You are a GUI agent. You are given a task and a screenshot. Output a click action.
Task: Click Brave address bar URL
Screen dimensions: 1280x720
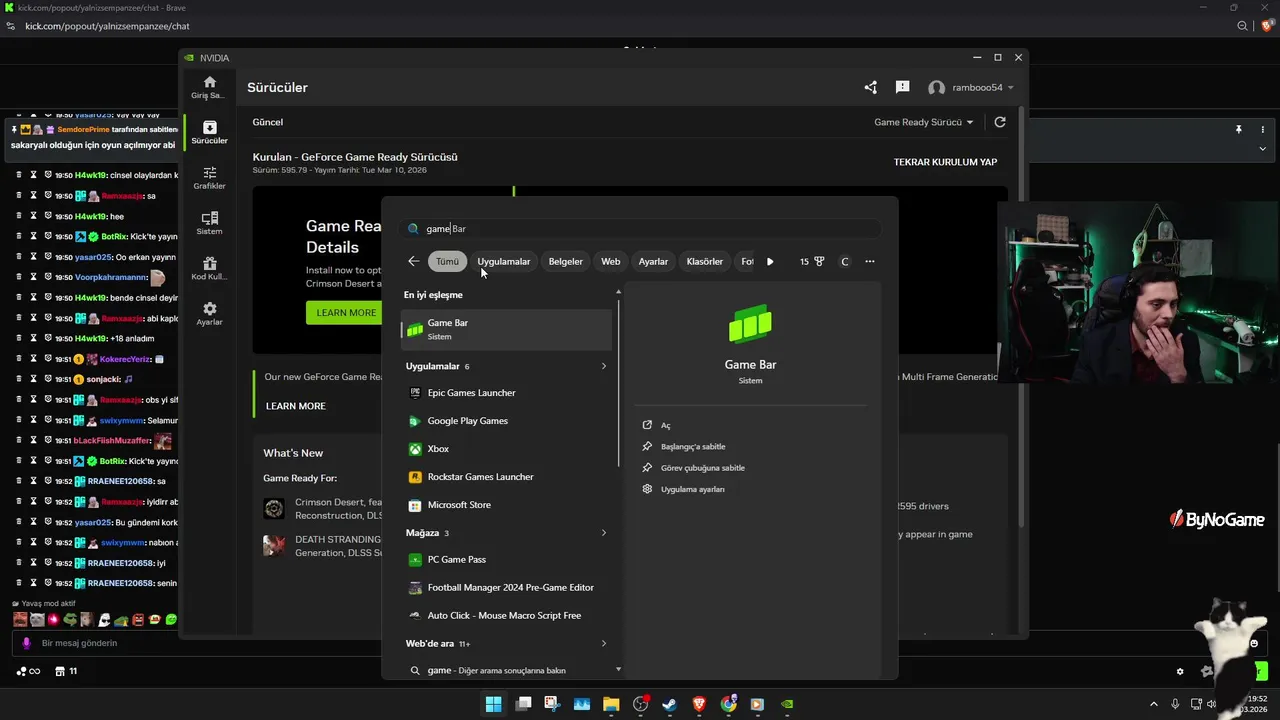pyautogui.click(x=107, y=26)
